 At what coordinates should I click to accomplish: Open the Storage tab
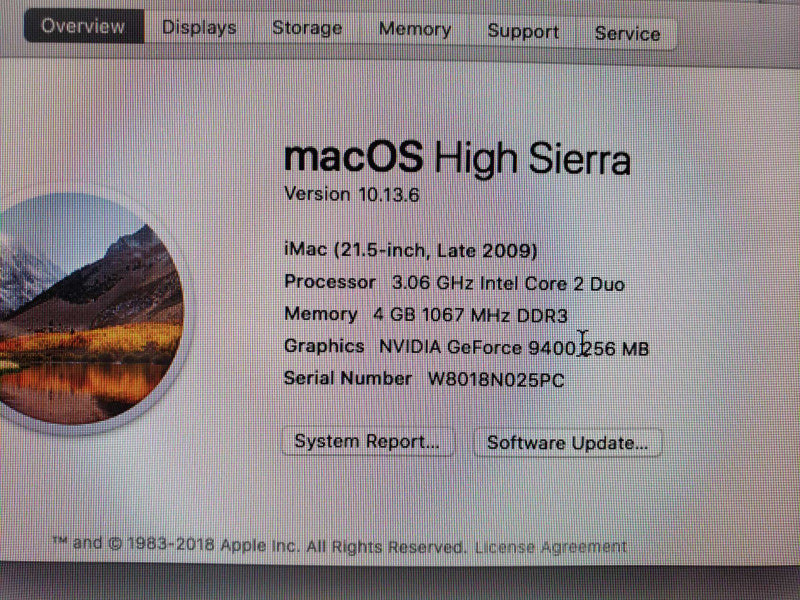[307, 28]
